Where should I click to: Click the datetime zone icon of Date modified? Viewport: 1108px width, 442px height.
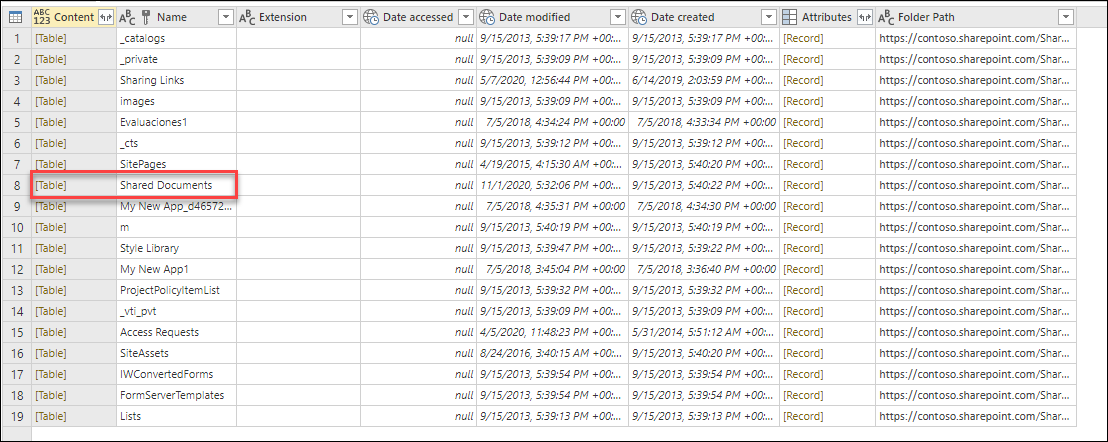[x=487, y=17]
